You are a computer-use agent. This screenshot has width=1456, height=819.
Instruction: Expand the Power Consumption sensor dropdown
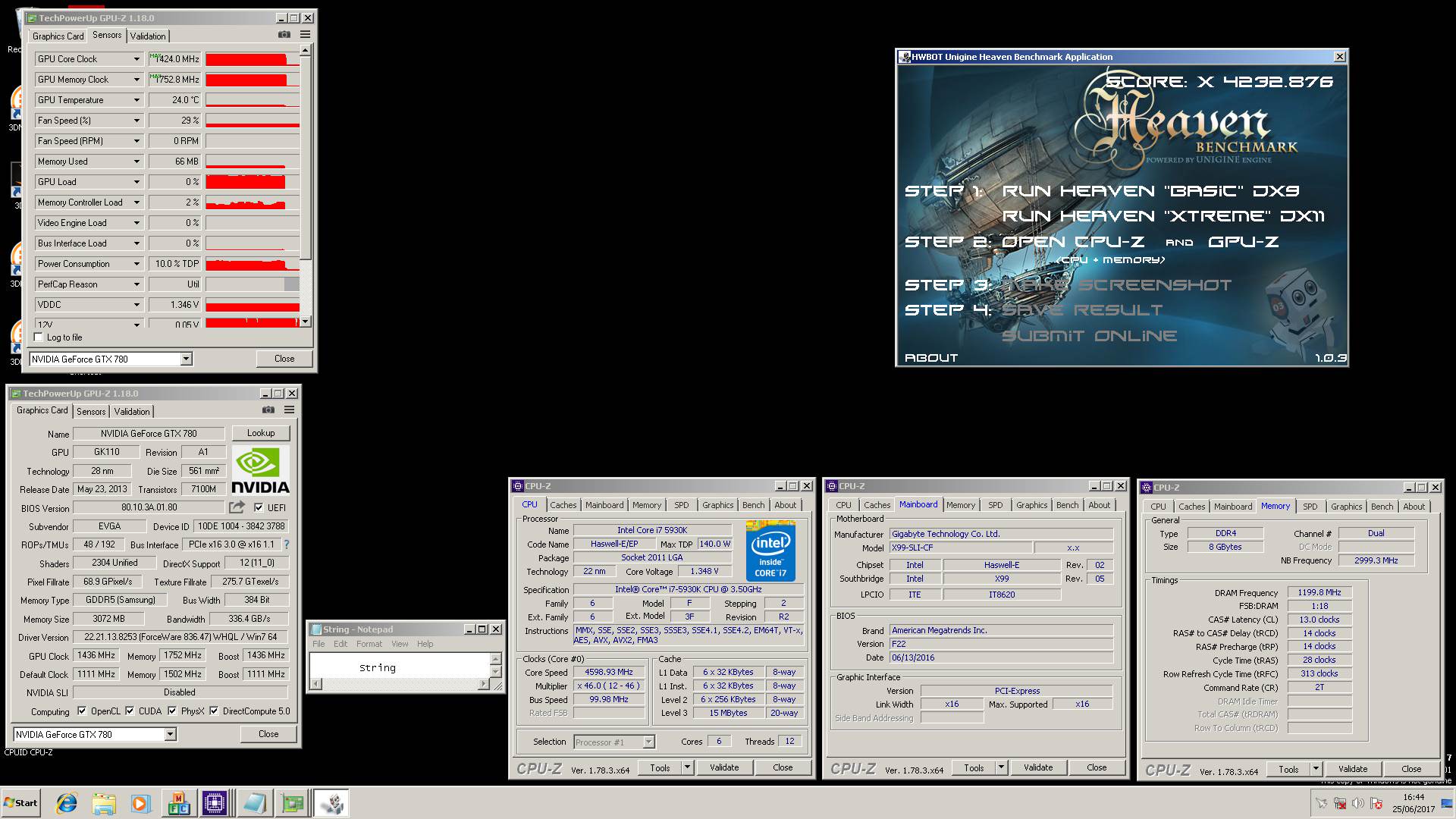[136, 264]
